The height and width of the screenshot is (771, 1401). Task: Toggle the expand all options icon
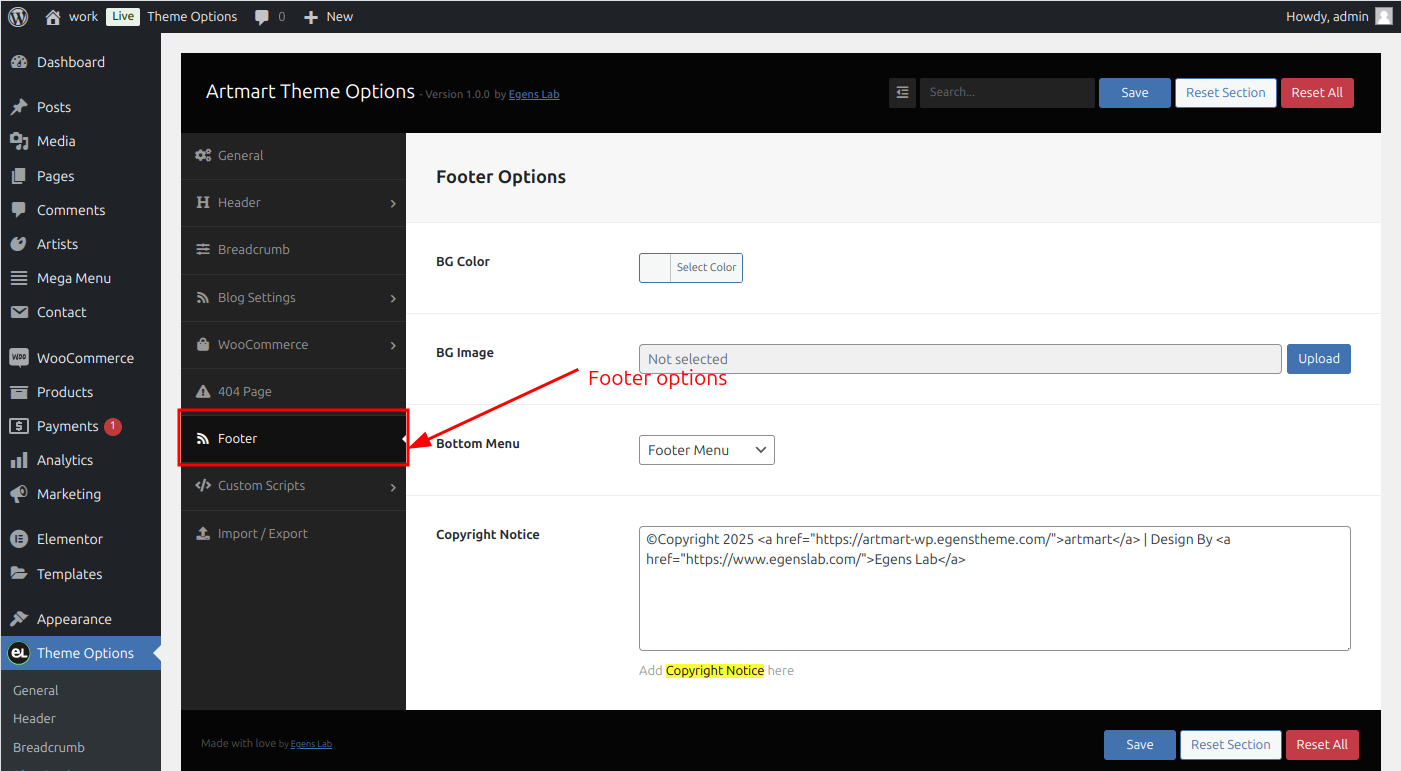click(902, 92)
